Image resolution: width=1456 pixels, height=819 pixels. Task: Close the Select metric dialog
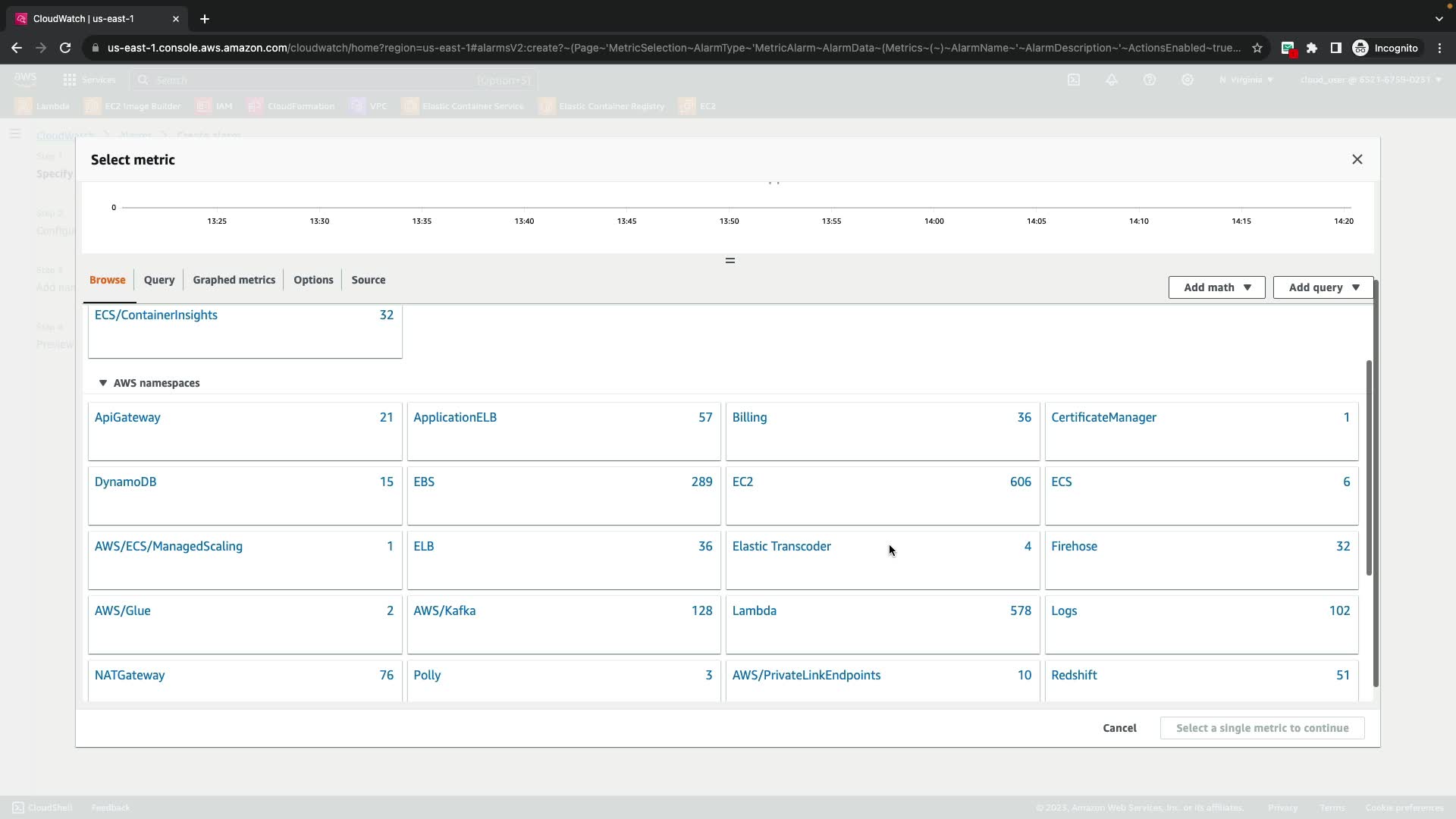click(x=1357, y=159)
